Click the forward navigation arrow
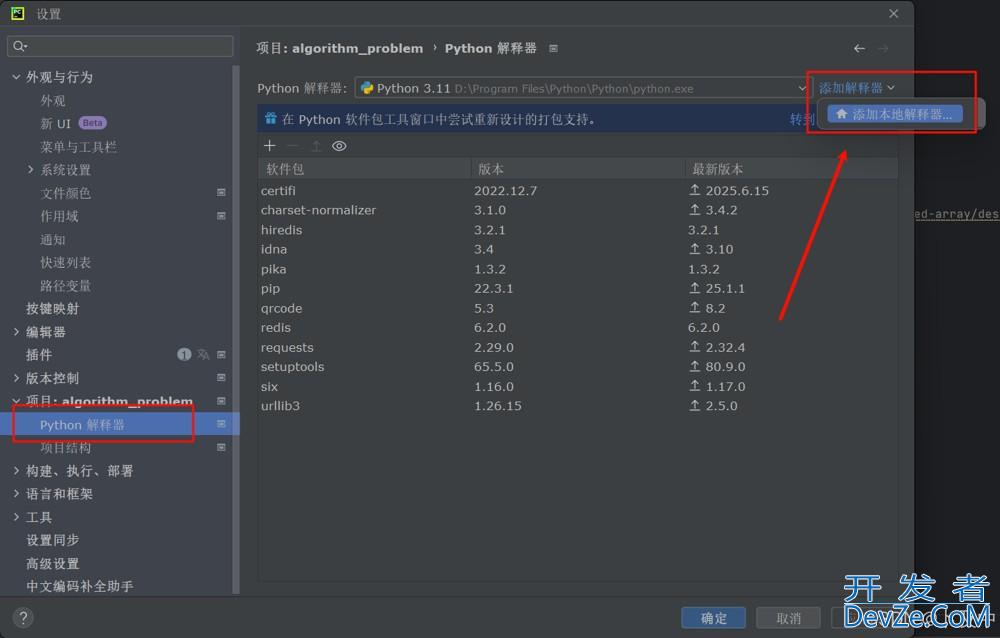This screenshot has height=638, width=1000. click(x=883, y=48)
